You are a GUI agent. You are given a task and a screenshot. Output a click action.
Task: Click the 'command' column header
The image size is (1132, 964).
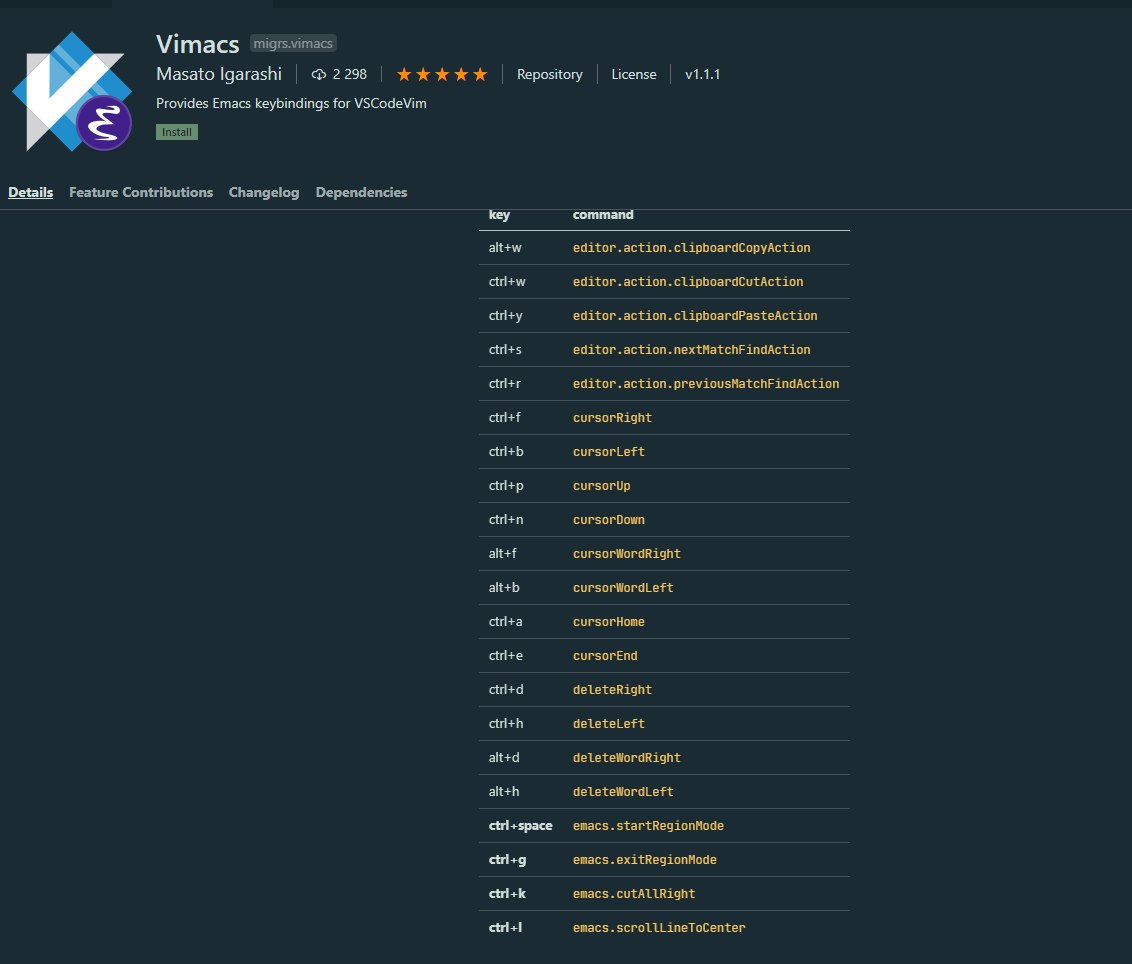point(603,214)
